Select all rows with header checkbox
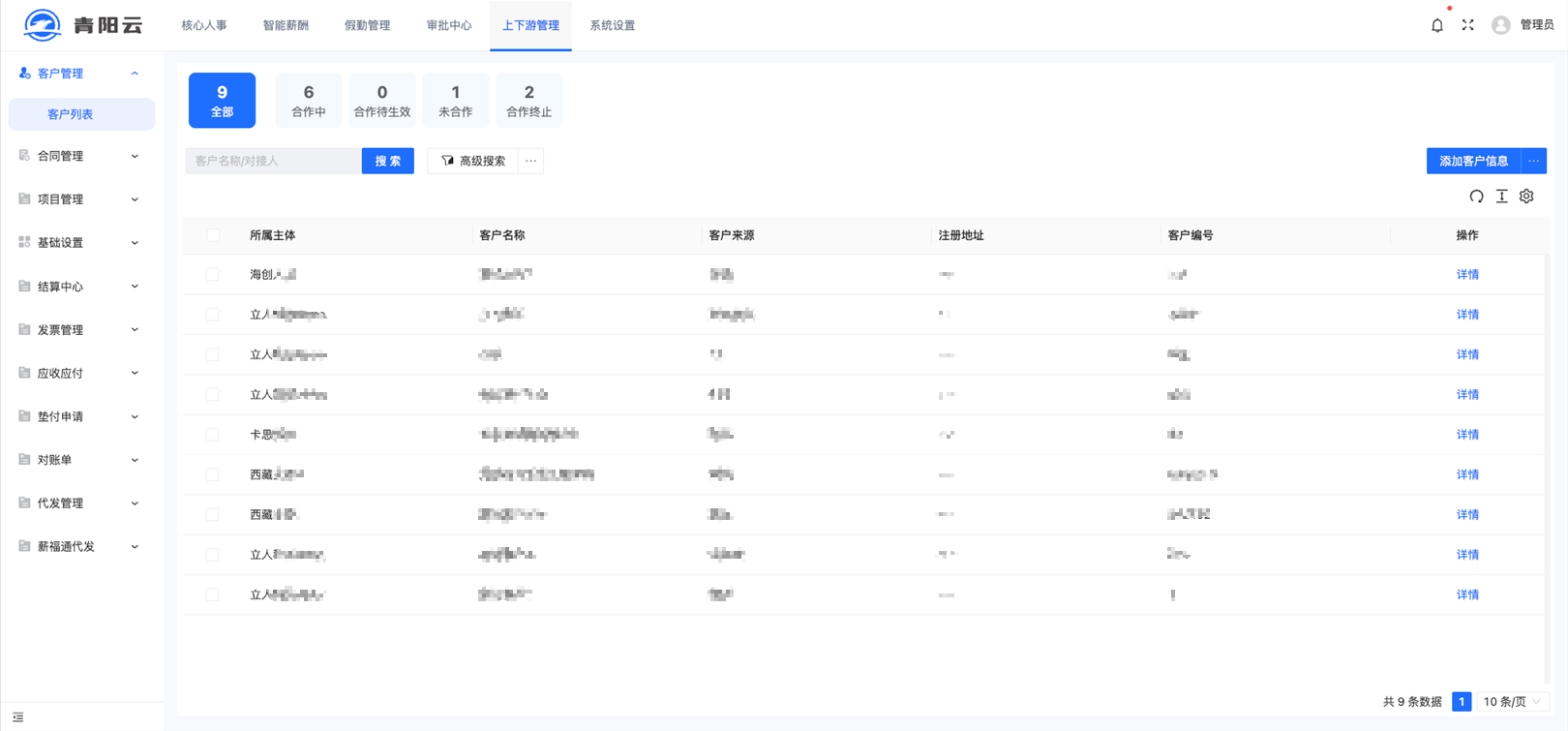The image size is (1568, 731). (213, 235)
